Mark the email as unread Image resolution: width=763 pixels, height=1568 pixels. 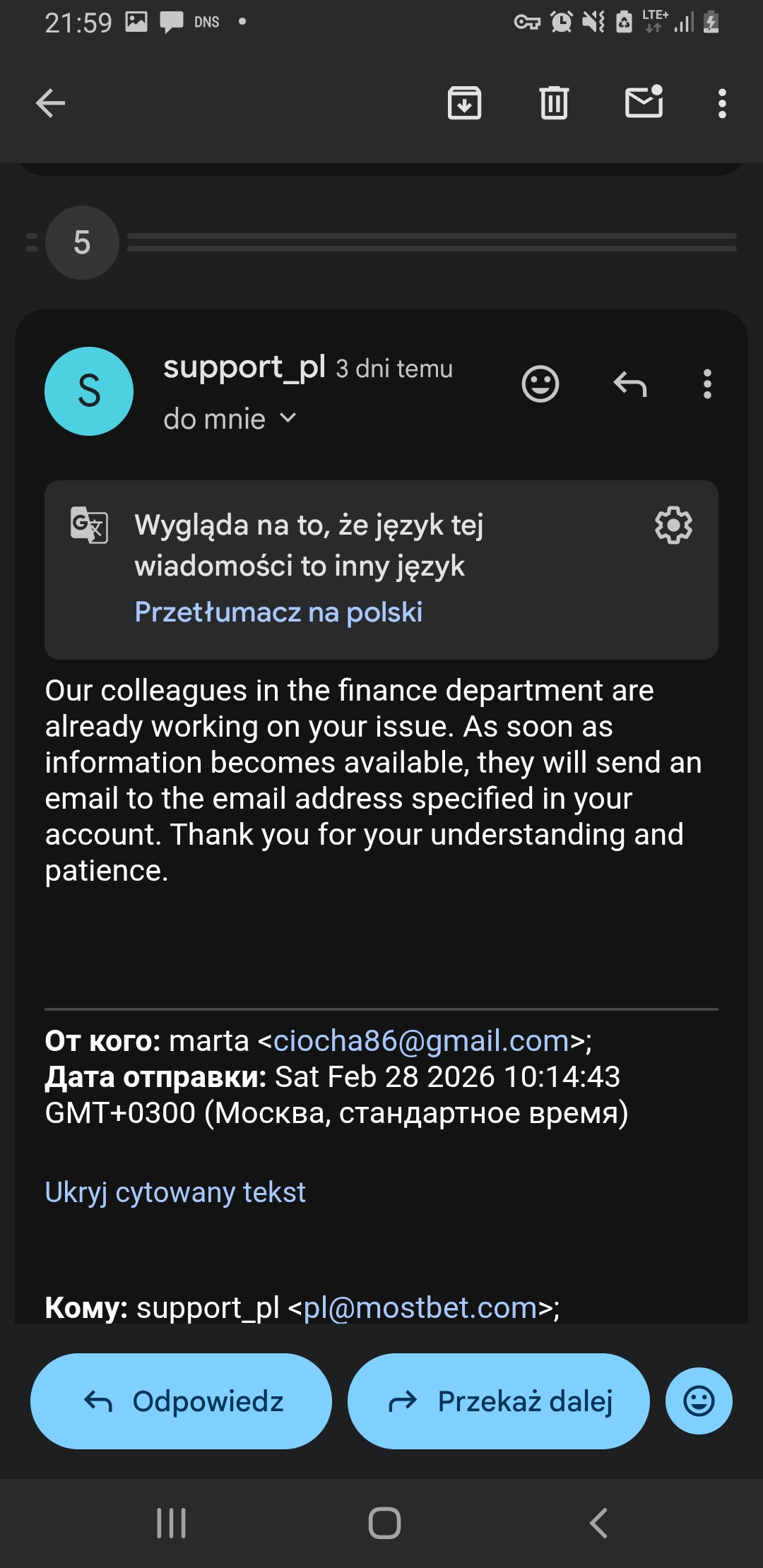(644, 103)
